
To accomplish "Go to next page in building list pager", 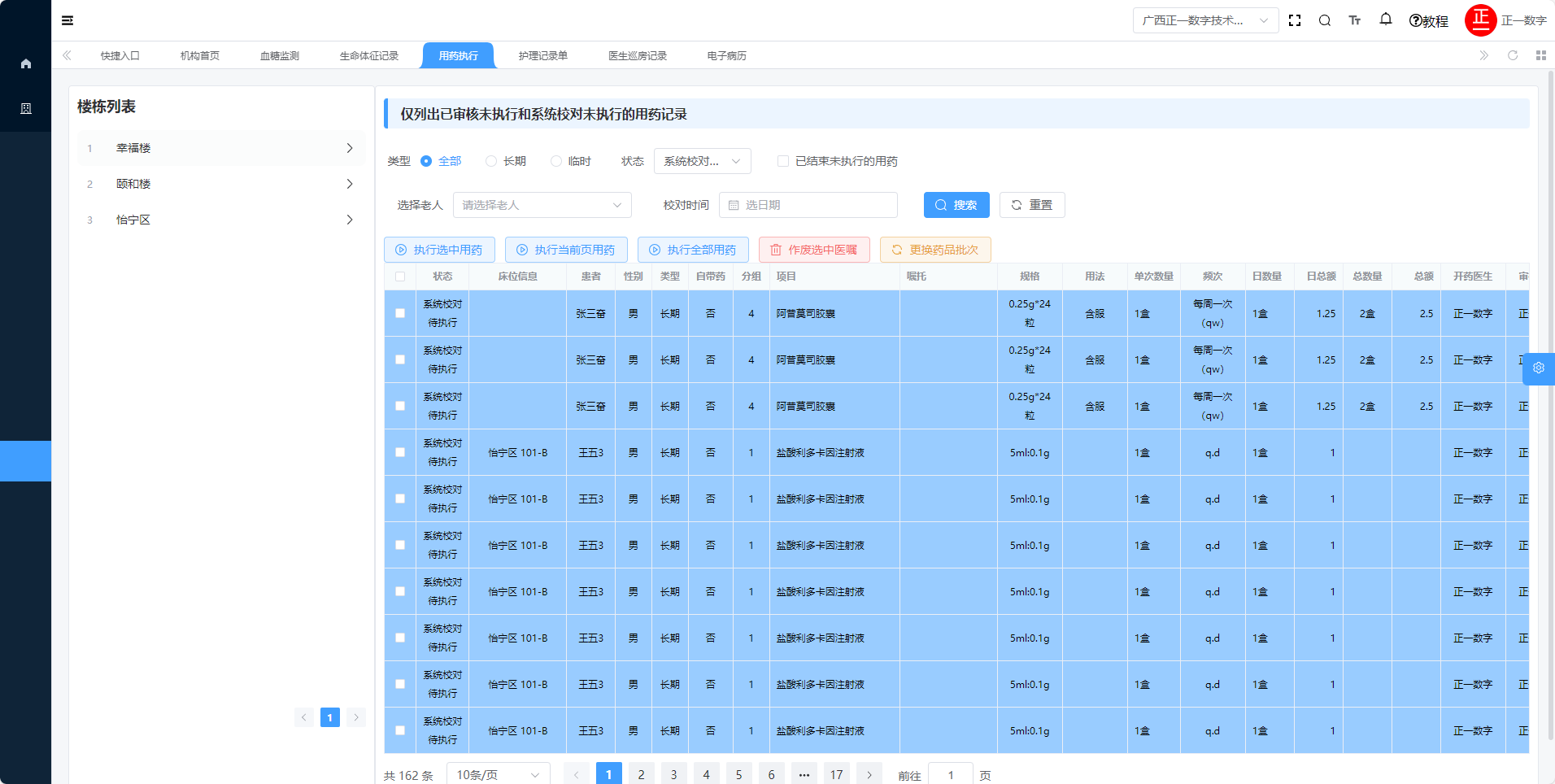I will pyautogui.click(x=356, y=717).
